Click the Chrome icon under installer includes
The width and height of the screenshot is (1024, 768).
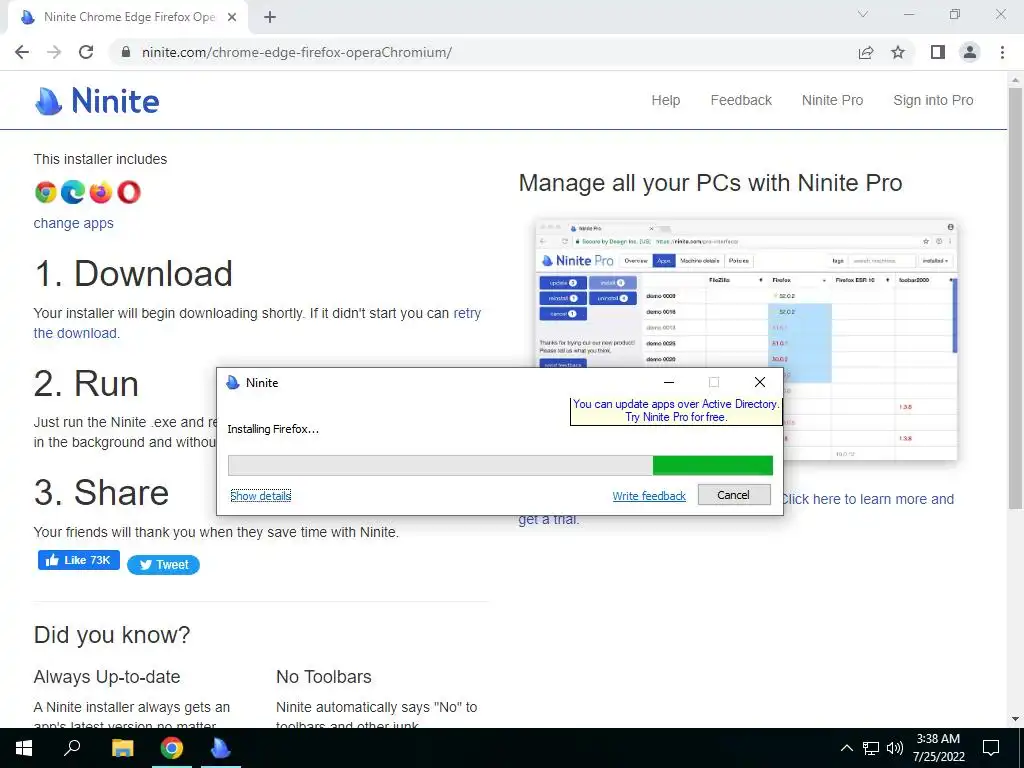(x=46, y=192)
